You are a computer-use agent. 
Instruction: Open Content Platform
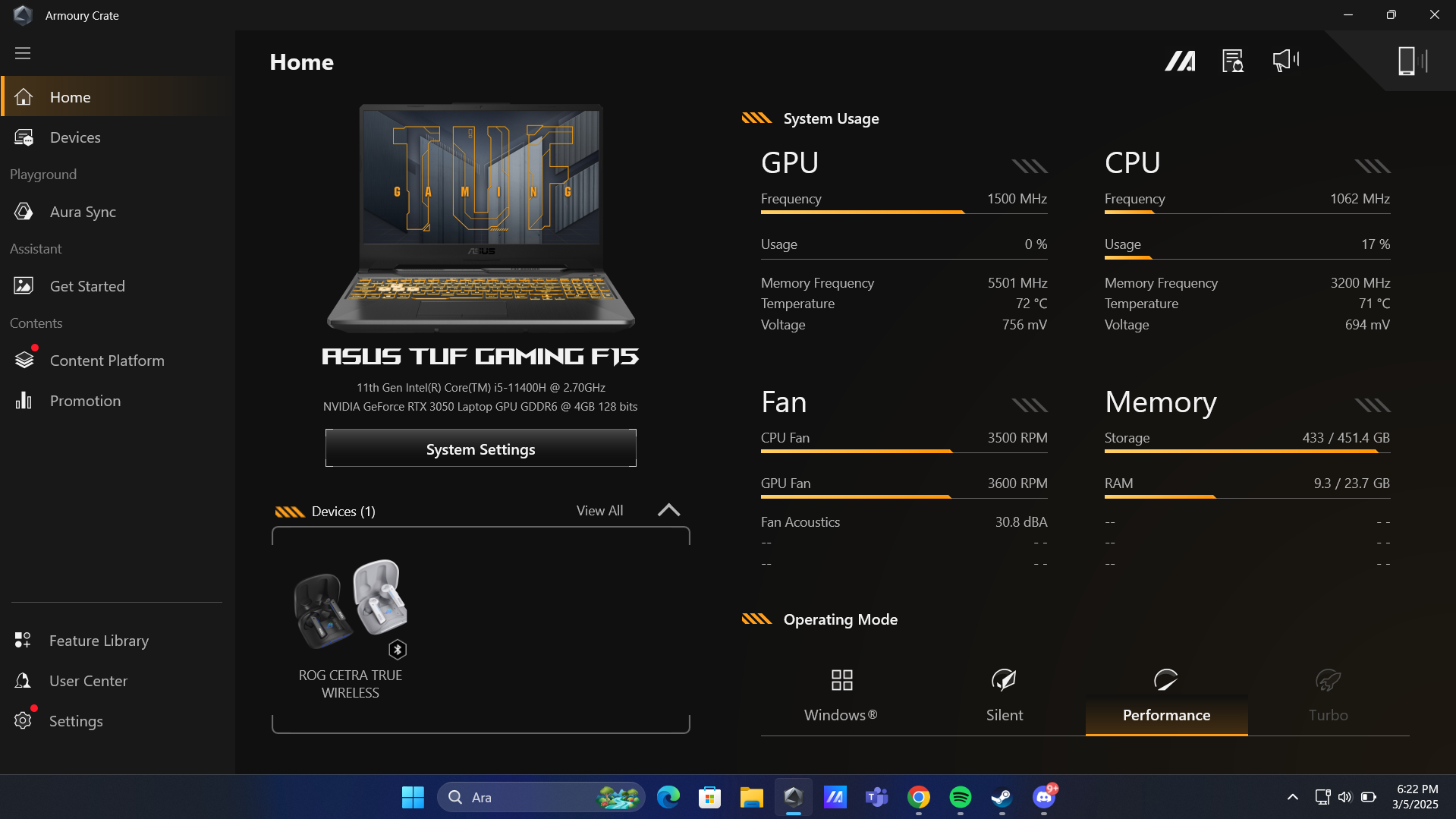coord(118,361)
